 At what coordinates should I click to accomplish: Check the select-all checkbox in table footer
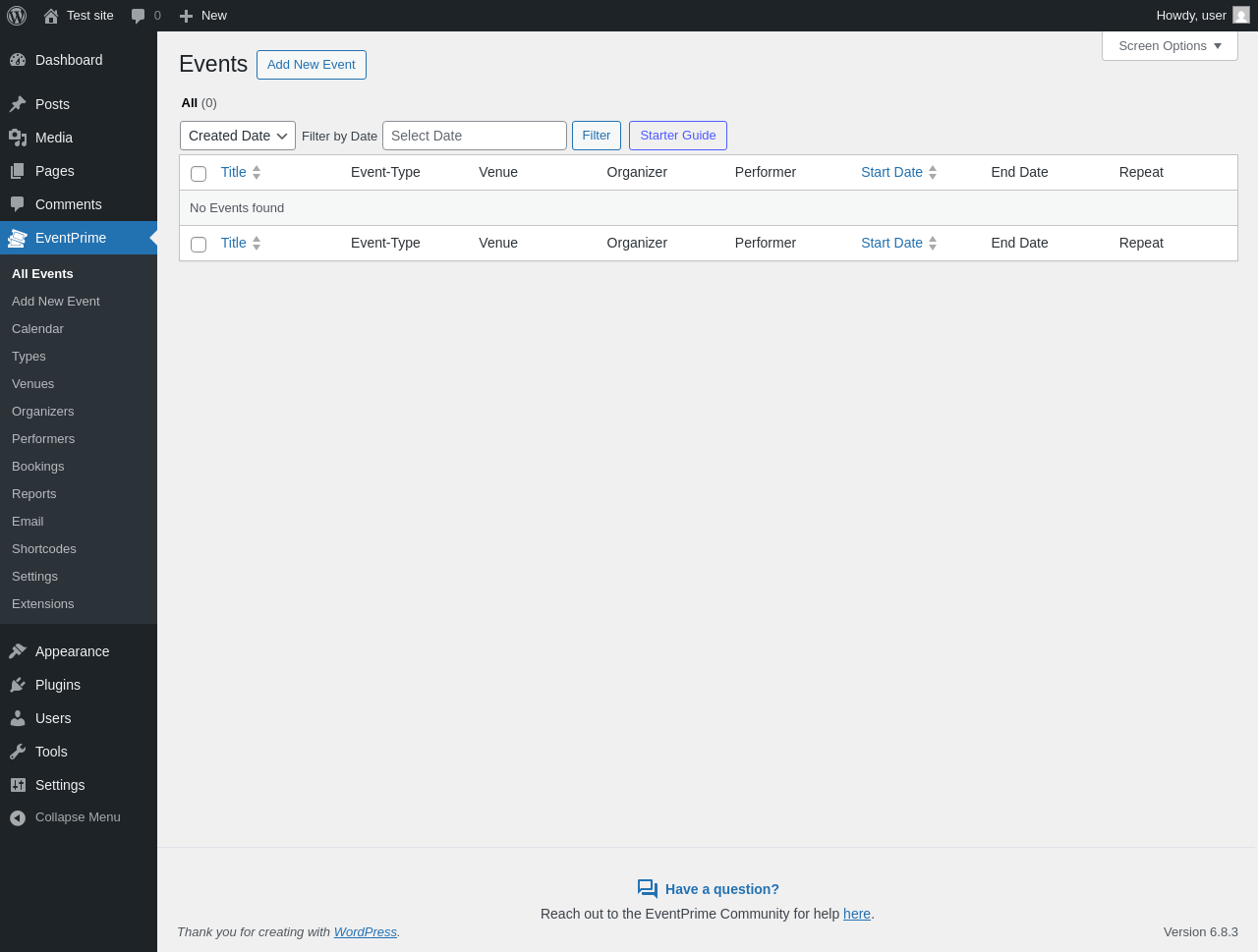(199, 245)
